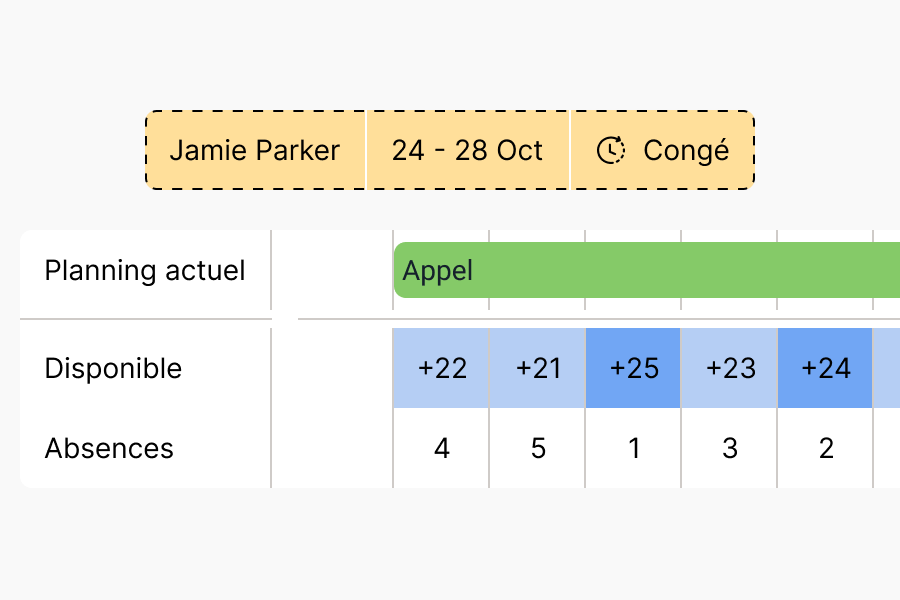
Task: Select the Congé leave type label
Action: (x=686, y=150)
